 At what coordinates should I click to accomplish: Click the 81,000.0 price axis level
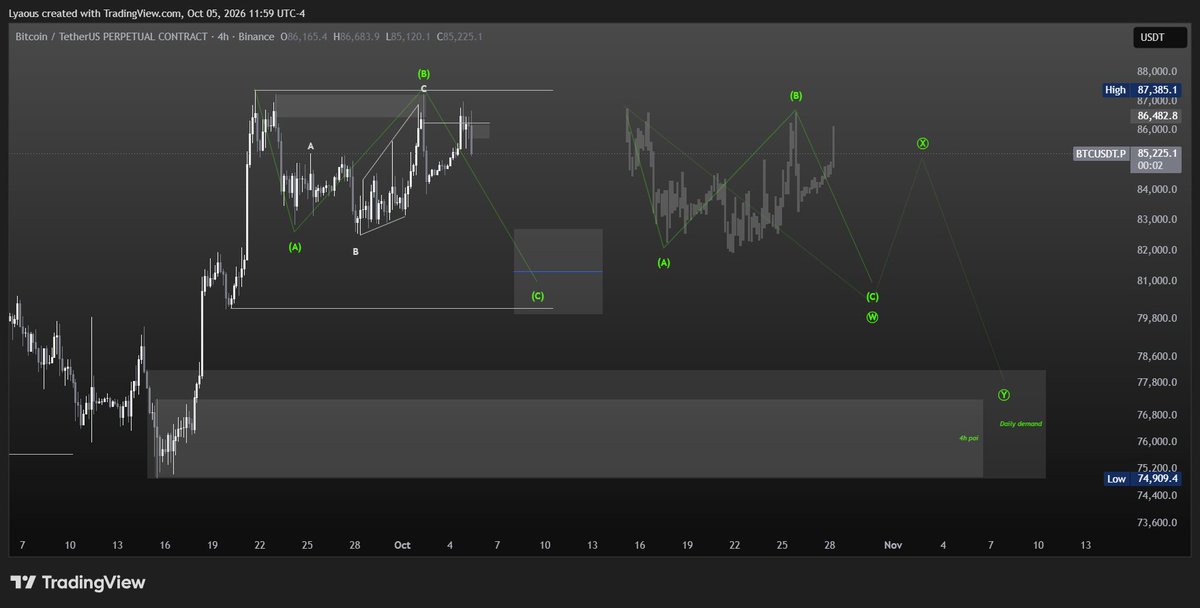pyautogui.click(x=1157, y=282)
